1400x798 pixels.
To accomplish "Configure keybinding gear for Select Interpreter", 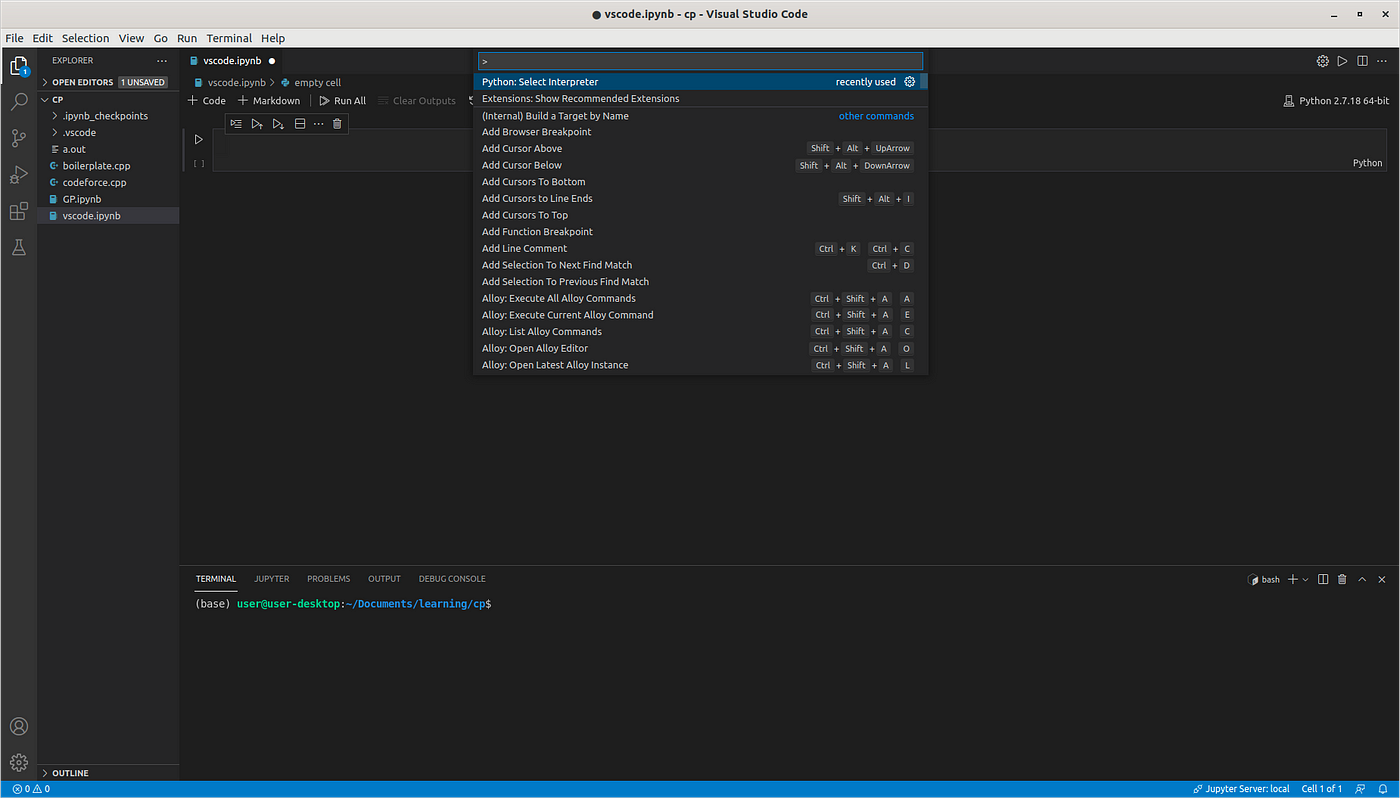I will click(x=910, y=82).
